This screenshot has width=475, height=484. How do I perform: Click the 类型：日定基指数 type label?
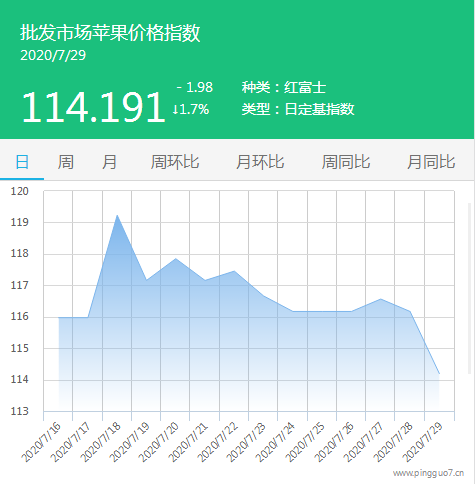click(x=298, y=109)
